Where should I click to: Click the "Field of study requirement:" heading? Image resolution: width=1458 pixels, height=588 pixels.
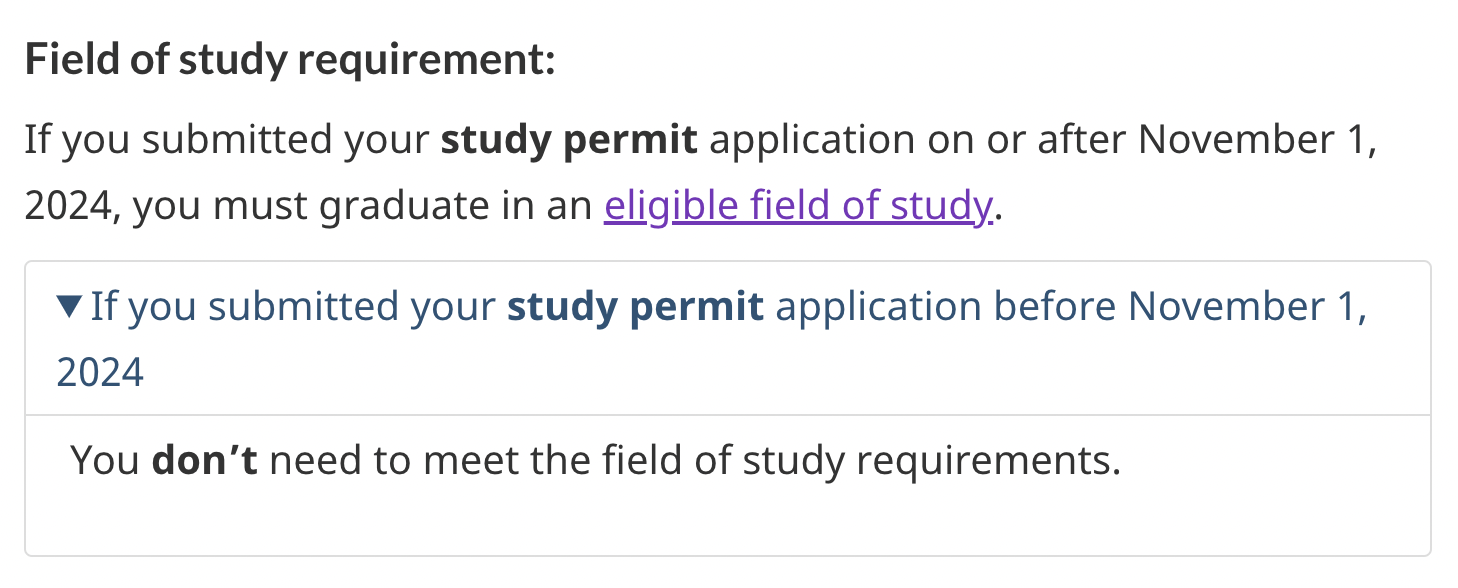289,61
